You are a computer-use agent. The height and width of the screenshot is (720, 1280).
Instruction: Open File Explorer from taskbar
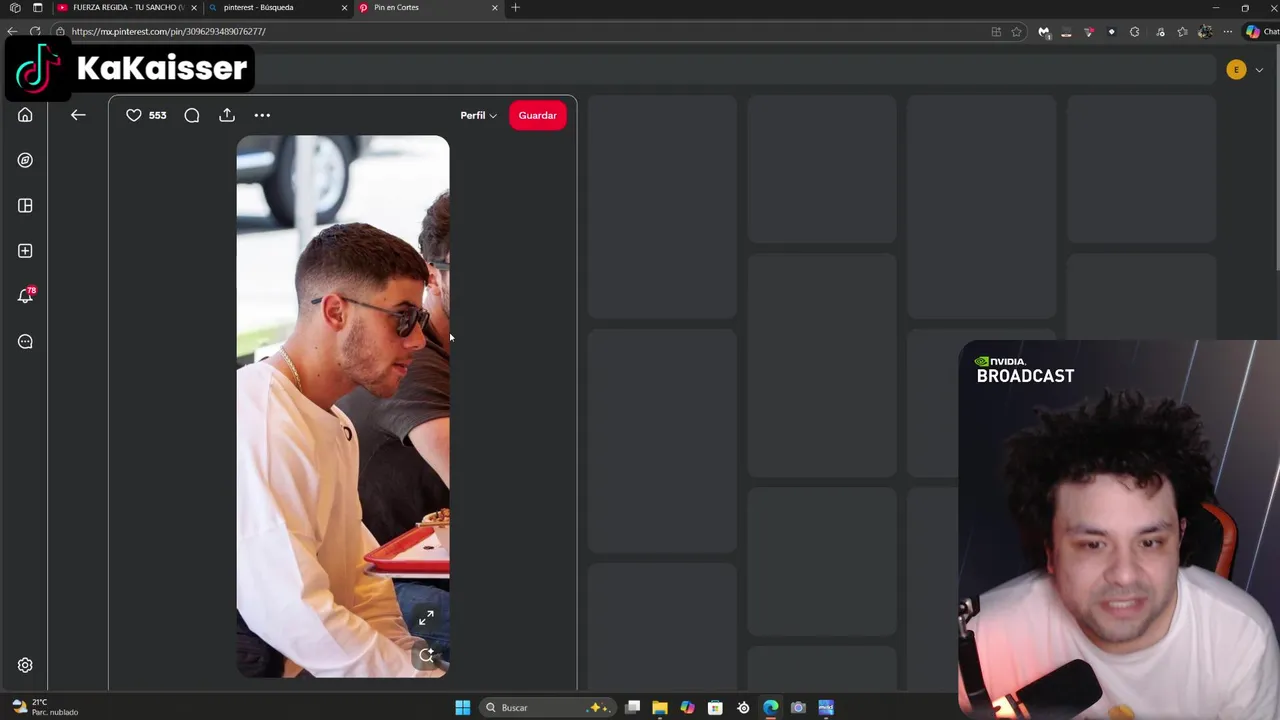pos(660,707)
